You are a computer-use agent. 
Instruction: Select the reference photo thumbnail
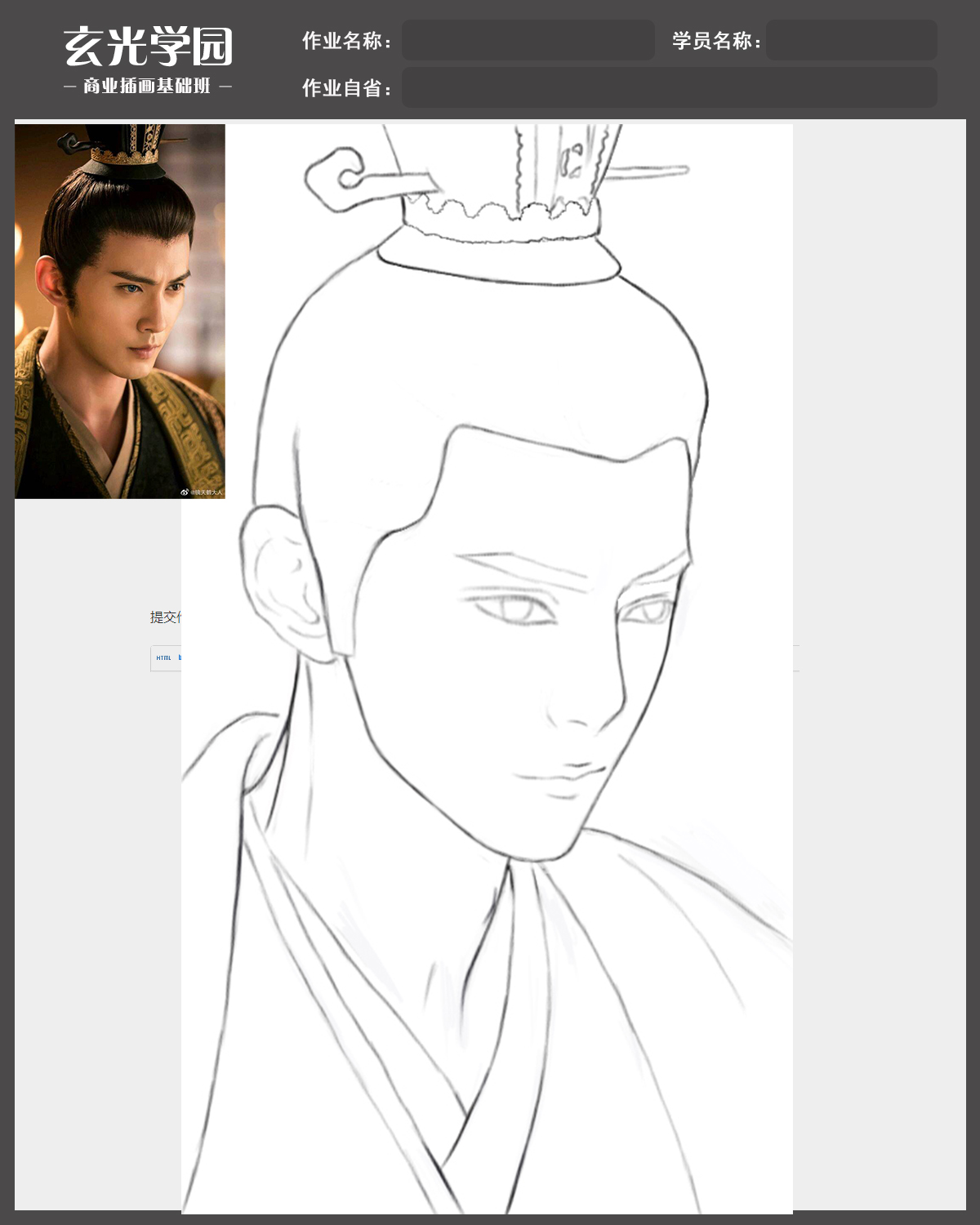pyautogui.click(x=120, y=311)
